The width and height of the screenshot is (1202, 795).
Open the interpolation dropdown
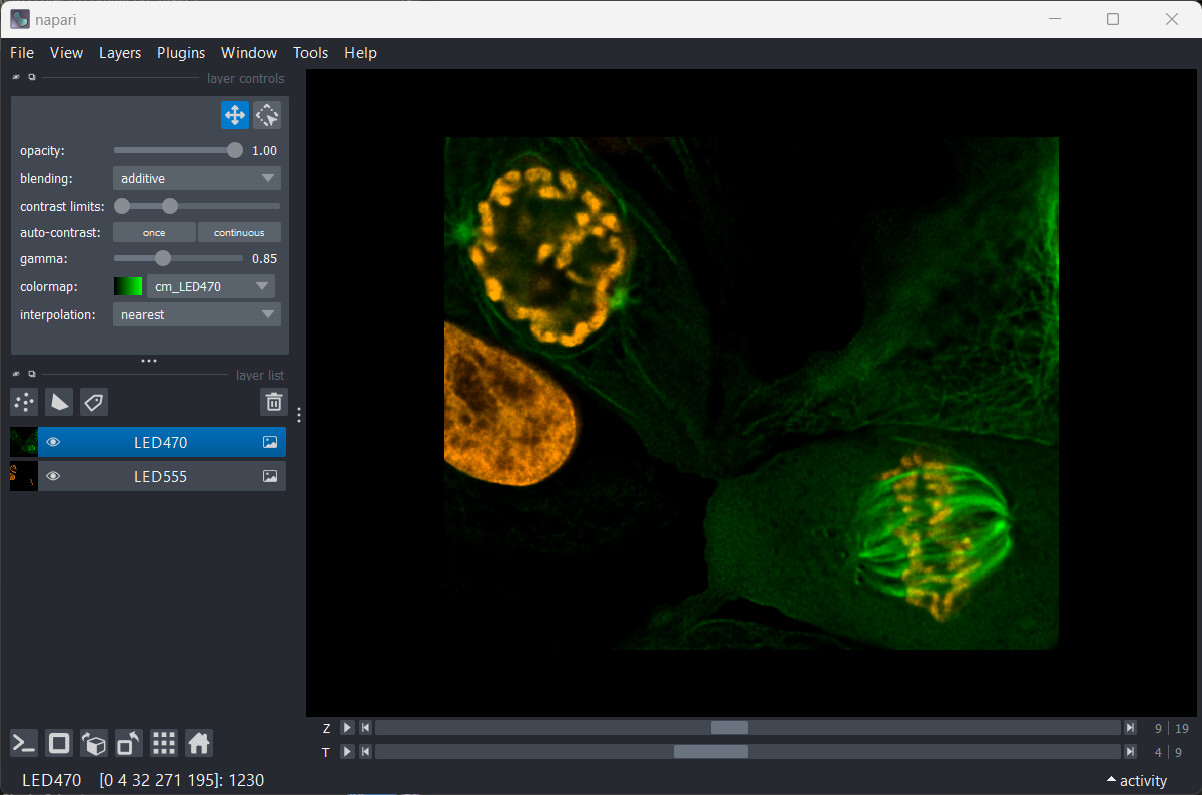click(x=196, y=314)
